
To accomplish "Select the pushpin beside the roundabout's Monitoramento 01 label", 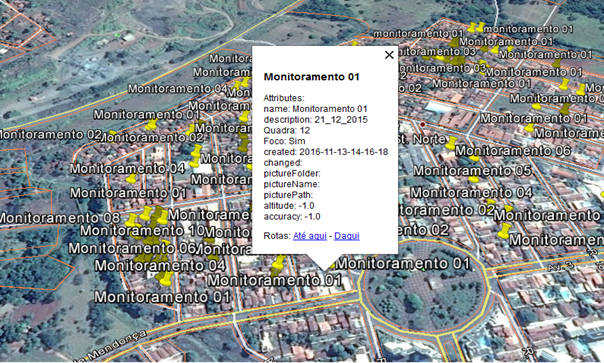I will 332,265.
